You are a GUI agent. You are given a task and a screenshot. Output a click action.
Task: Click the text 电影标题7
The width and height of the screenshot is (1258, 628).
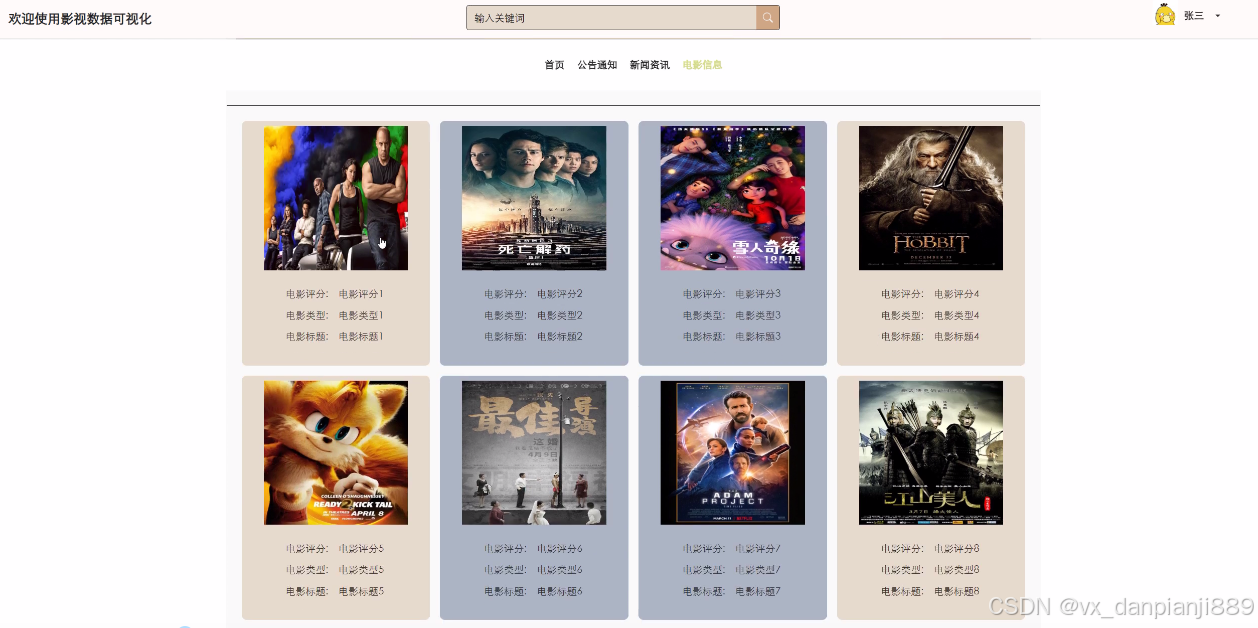(x=758, y=592)
